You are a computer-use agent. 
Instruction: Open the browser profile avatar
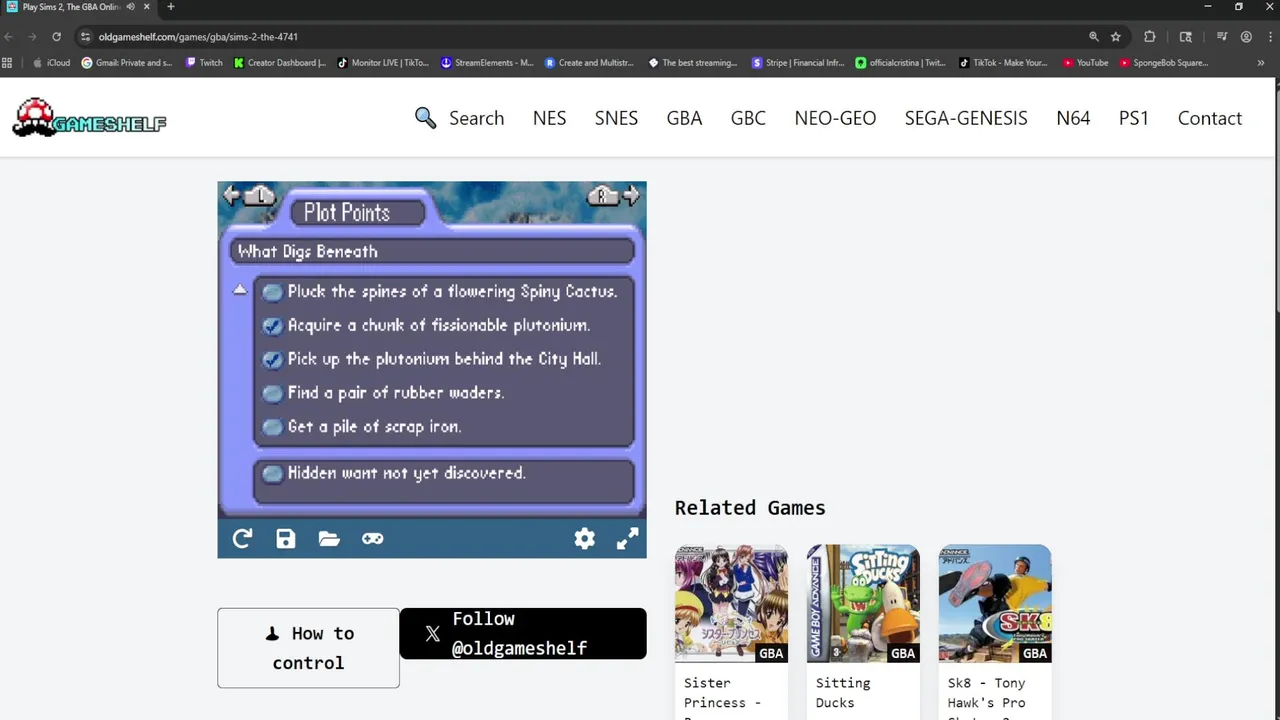1246,37
